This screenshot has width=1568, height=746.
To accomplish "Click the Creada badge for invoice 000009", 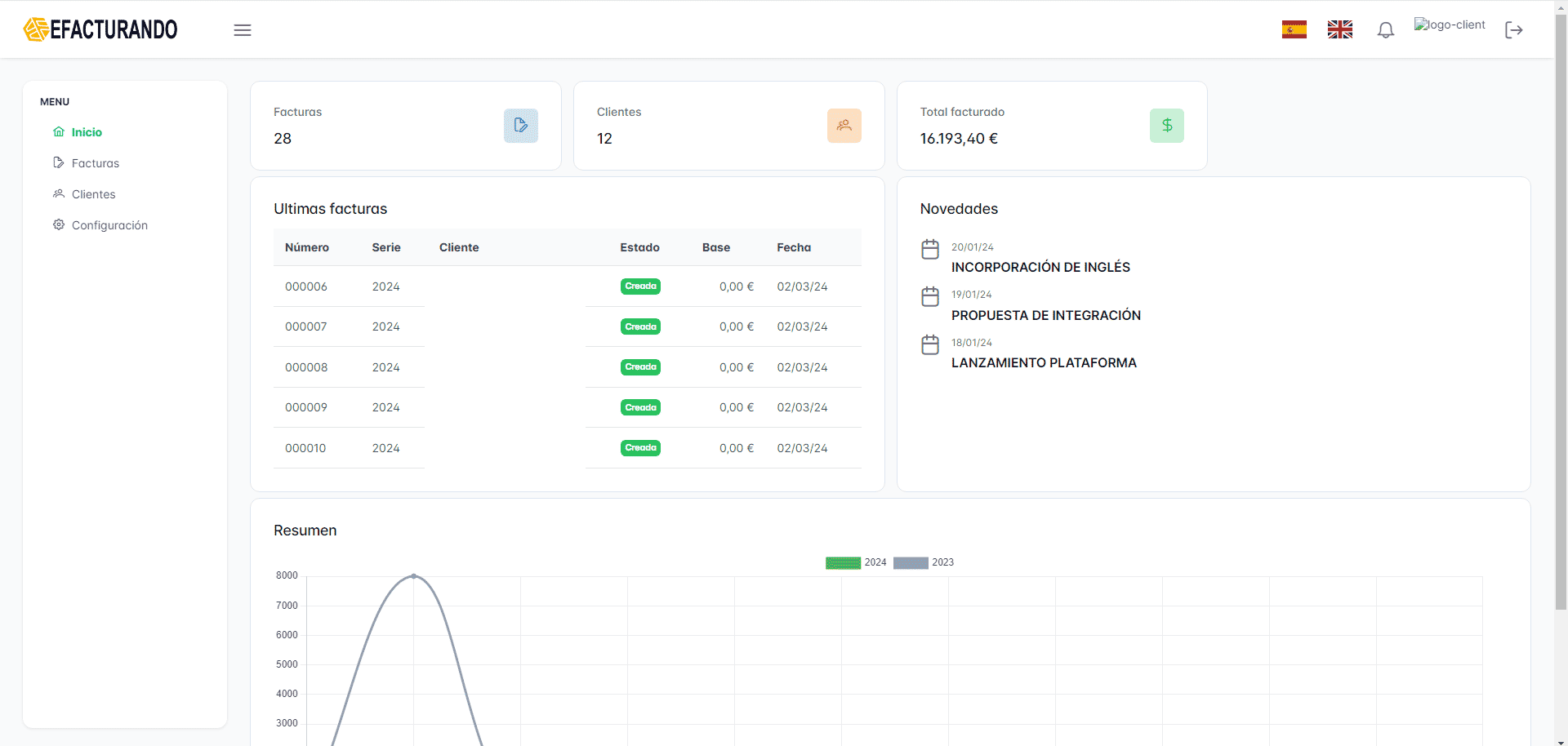I will coord(641,407).
